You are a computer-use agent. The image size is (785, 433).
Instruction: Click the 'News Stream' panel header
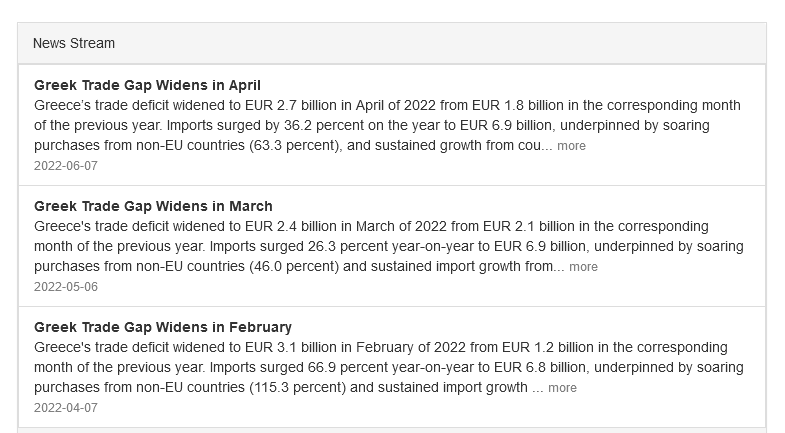(x=74, y=44)
